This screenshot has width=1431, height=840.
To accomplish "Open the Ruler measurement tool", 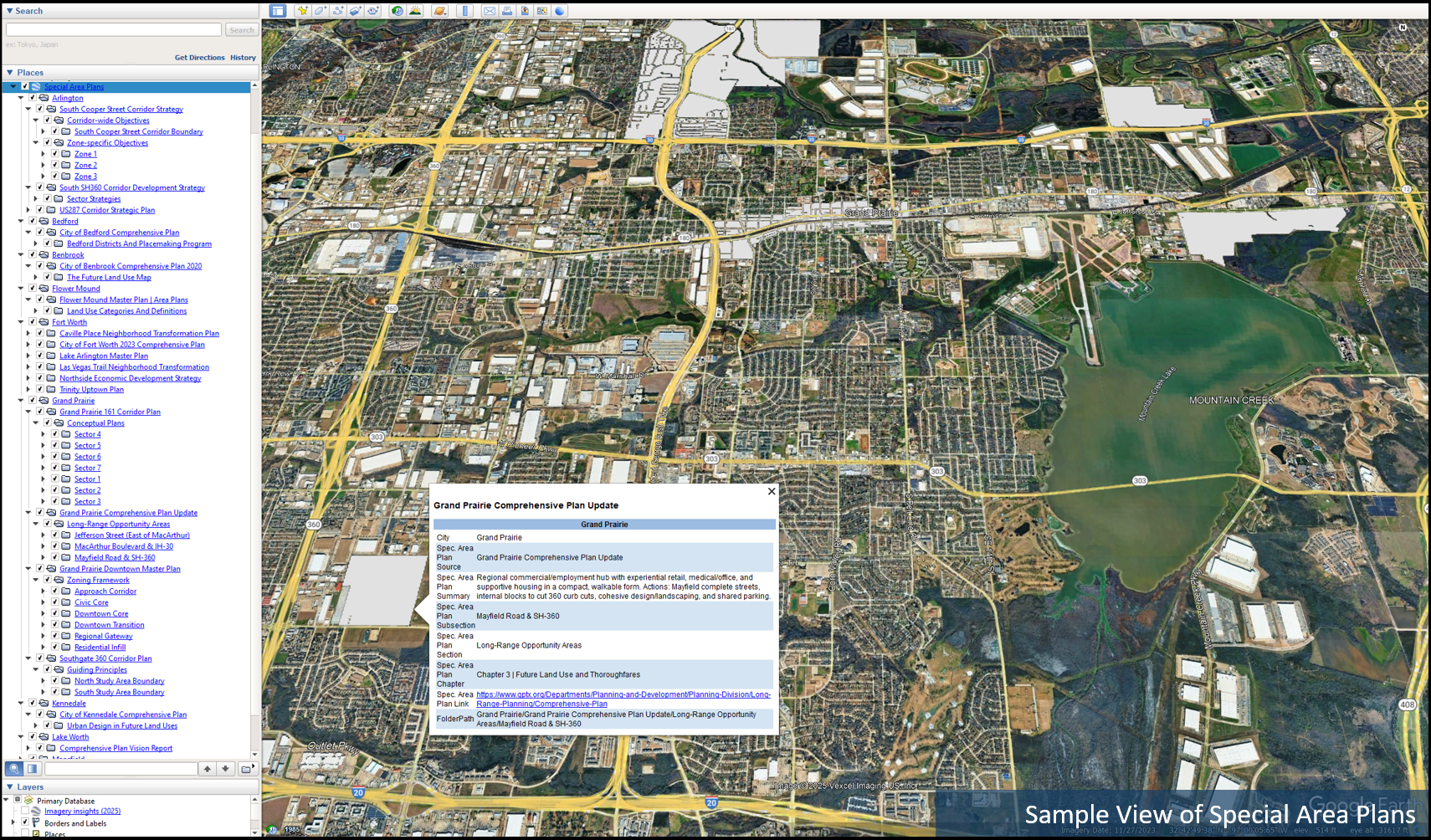I will coord(465,11).
